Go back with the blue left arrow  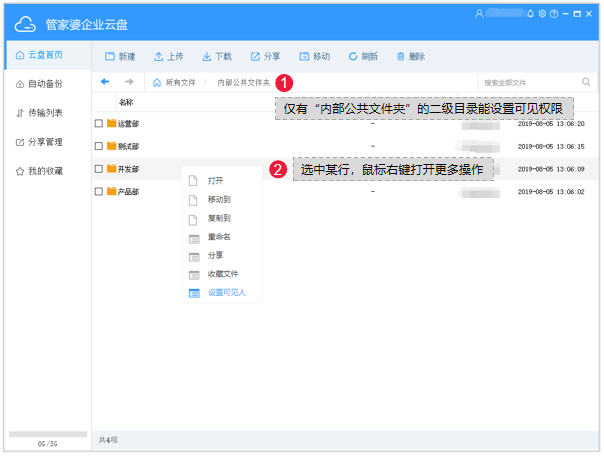pos(105,82)
